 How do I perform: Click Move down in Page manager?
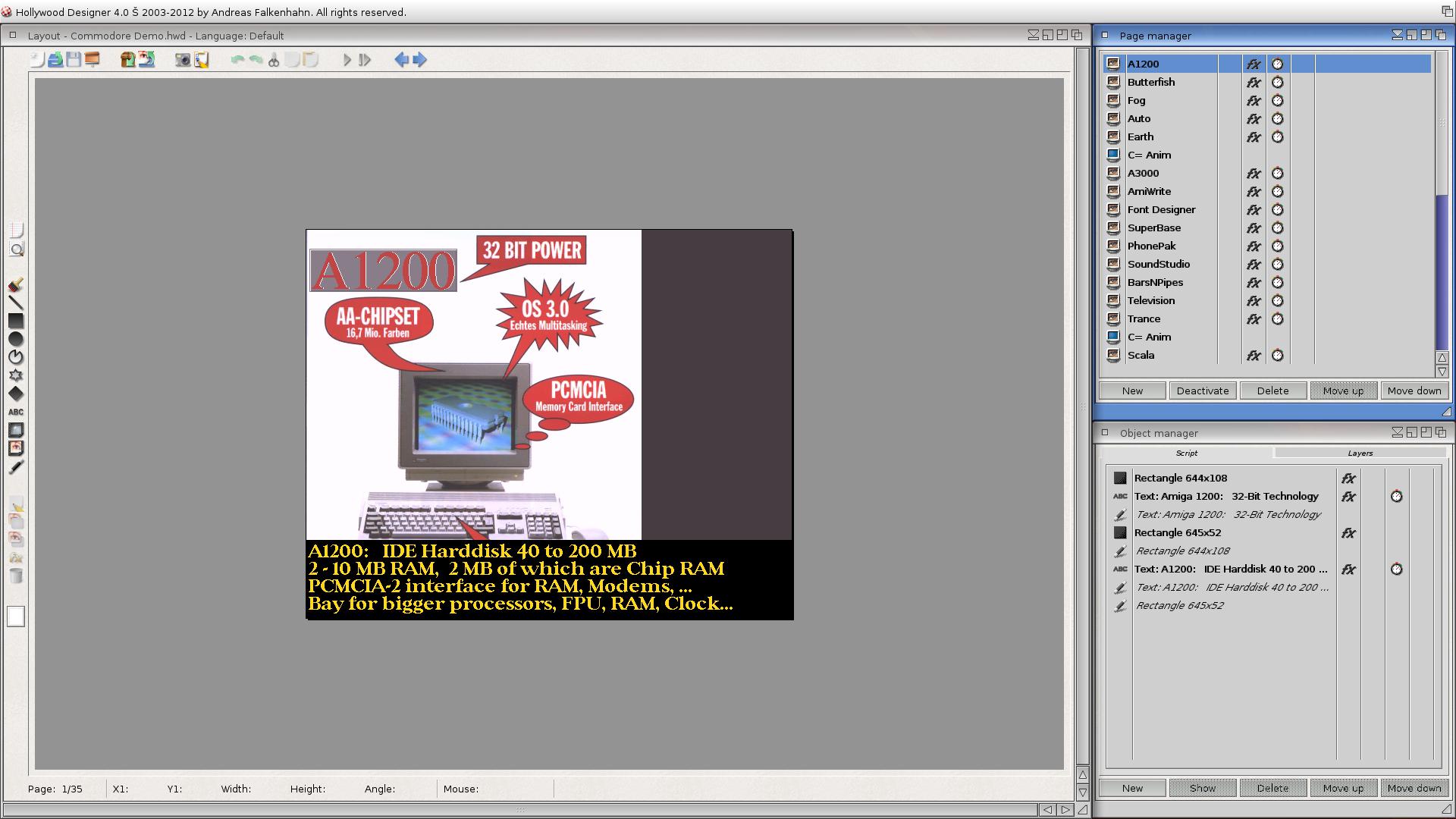coord(1414,391)
